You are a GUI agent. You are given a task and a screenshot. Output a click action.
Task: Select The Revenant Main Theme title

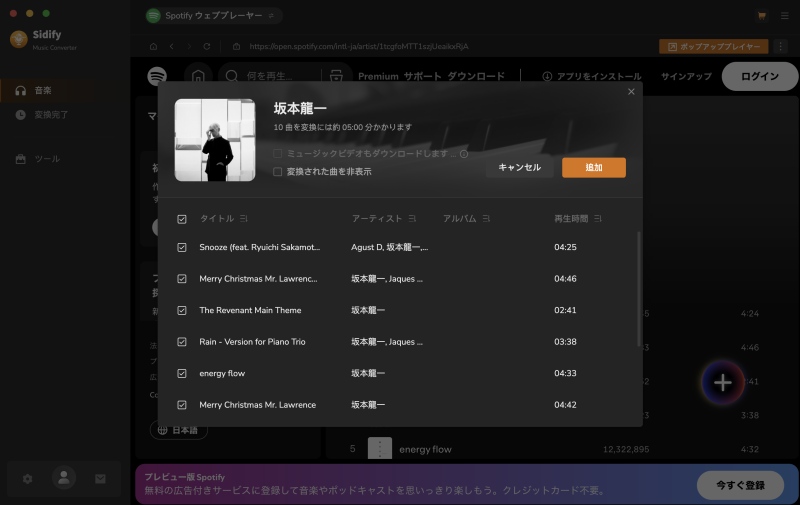(250, 310)
